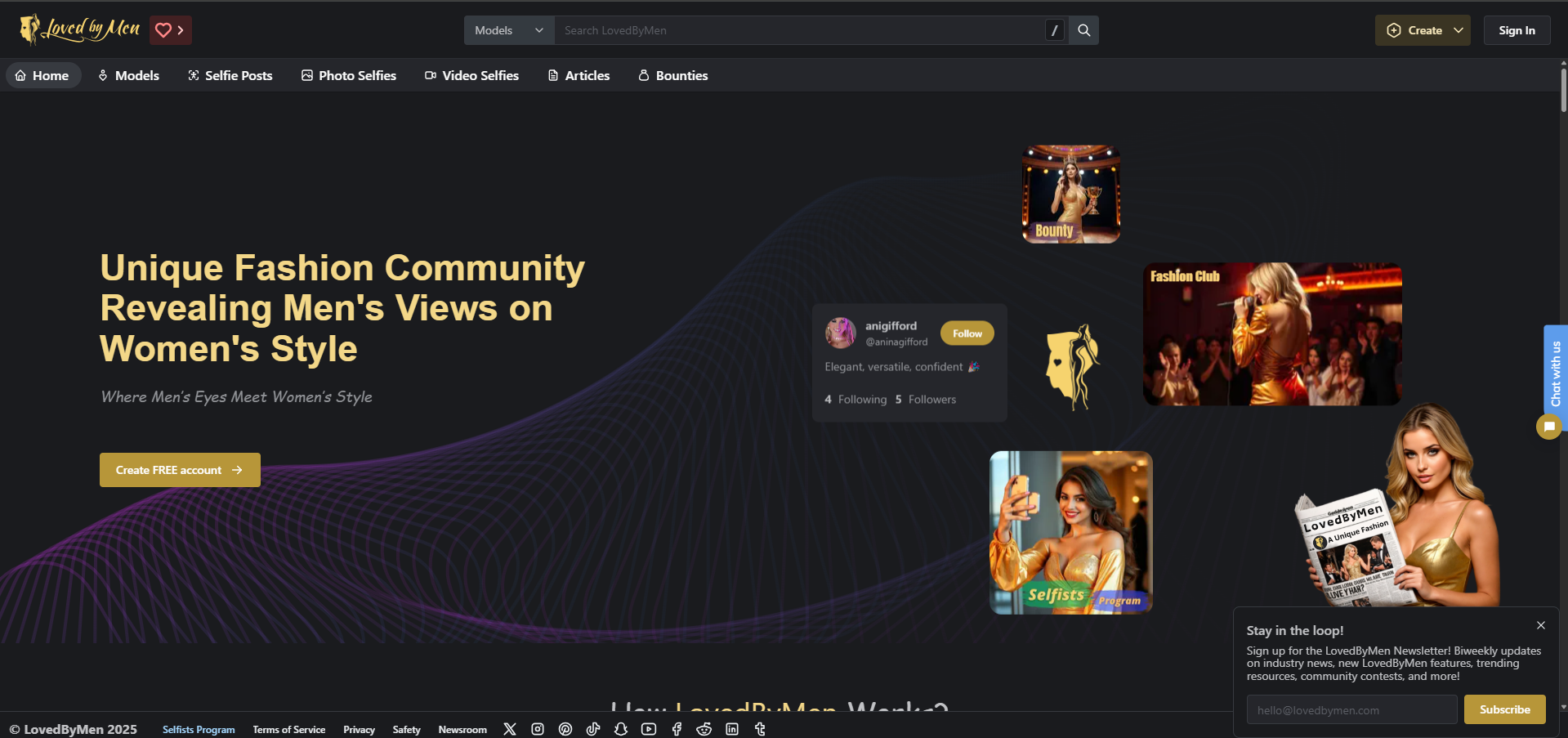Open the Snapchat link in footer
Image resolution: width=1568 pixels, height=738 pixels.
coord(621,729)
